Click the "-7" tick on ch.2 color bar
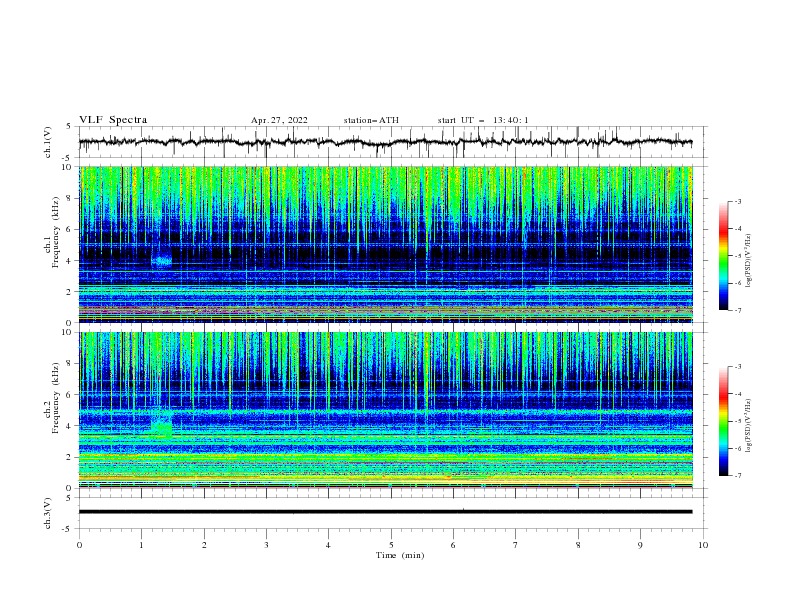 (x=737, y=476)
